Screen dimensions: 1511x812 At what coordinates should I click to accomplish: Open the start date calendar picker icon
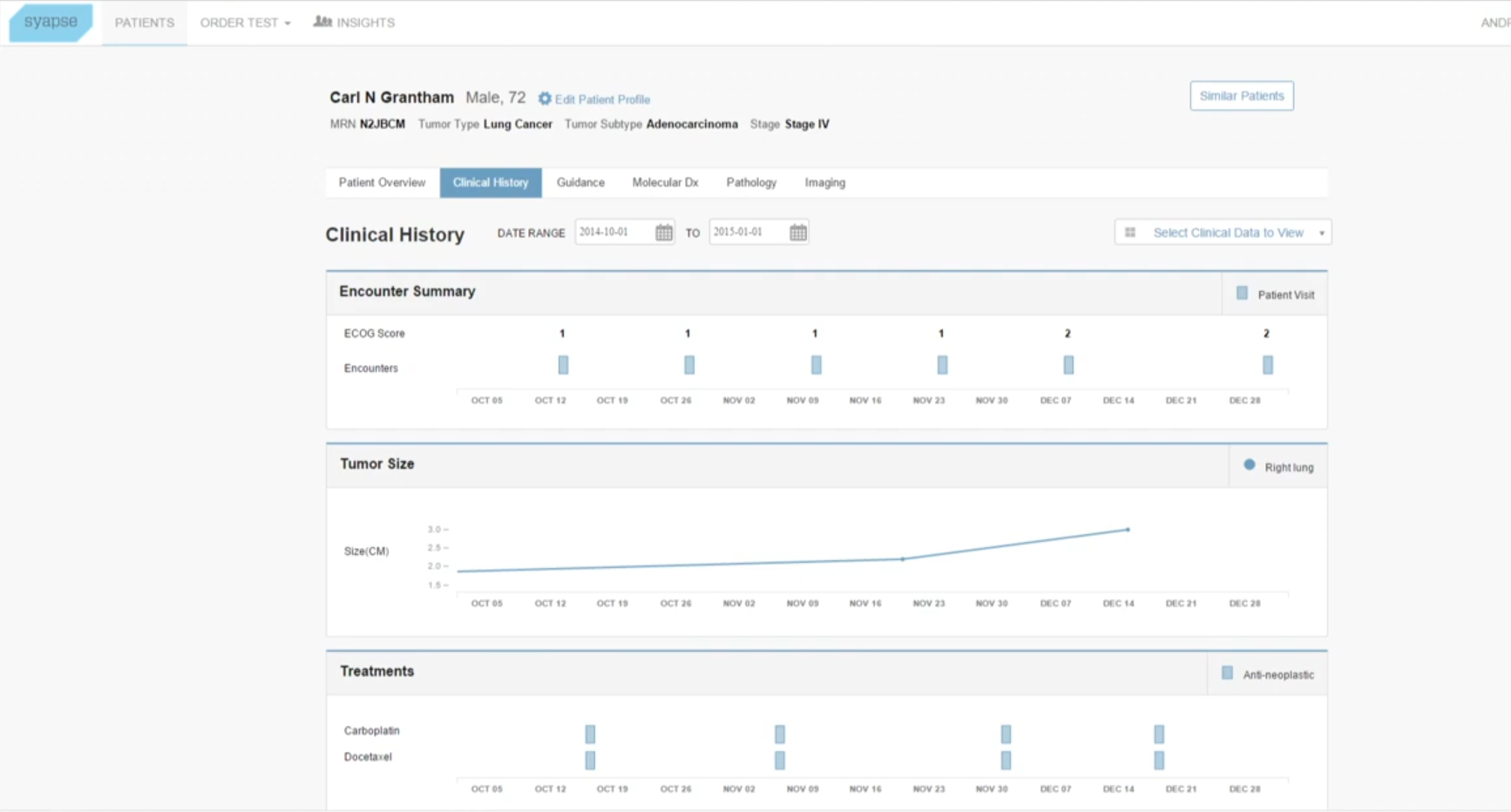pos(664,233)
